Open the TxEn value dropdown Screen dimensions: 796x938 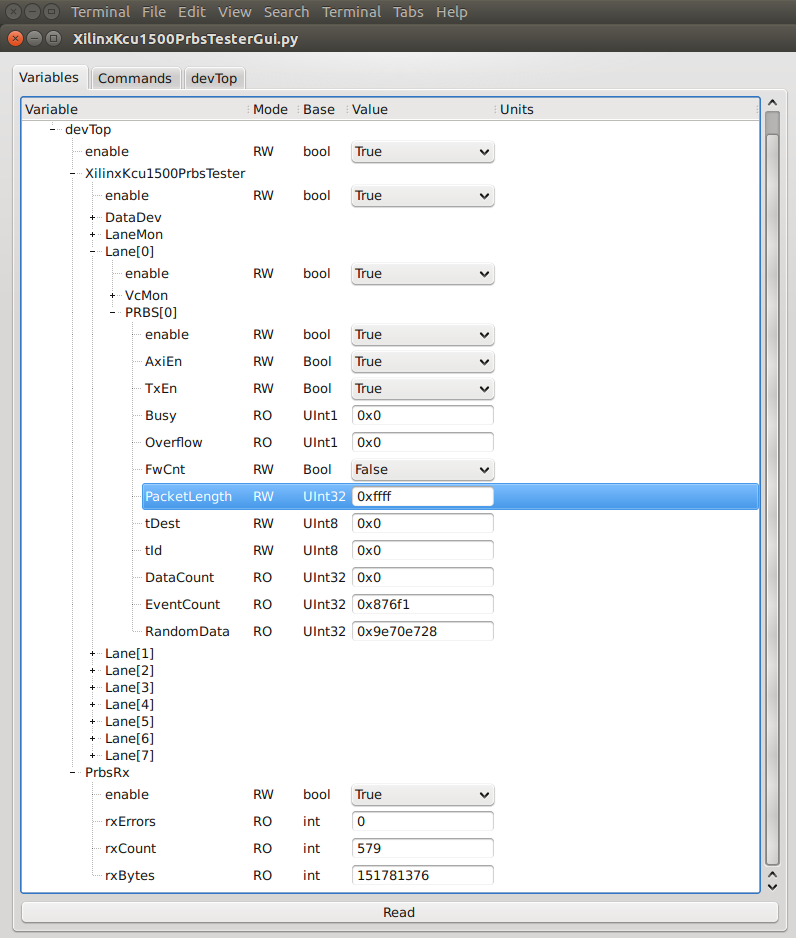point(422,389)
